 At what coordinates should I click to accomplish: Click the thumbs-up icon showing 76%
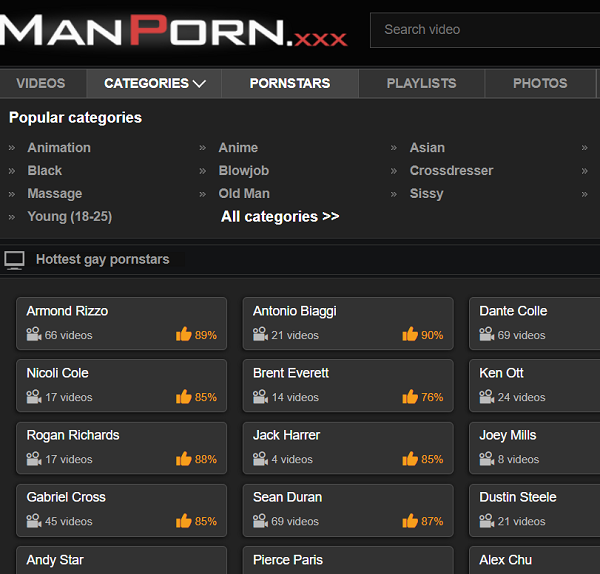tap(410, 396)
